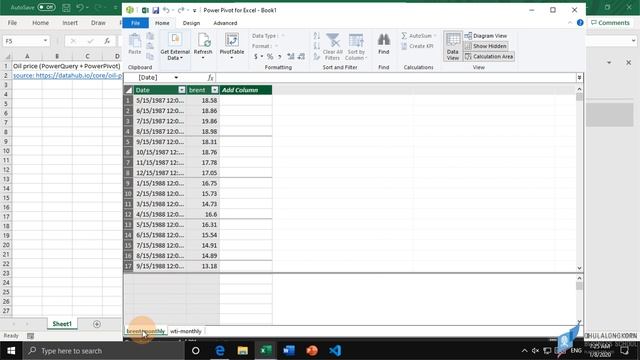Click the undo icon in Power Pivot title bar
Viewport: 640px width, 360px height.
tap(166, 10)
